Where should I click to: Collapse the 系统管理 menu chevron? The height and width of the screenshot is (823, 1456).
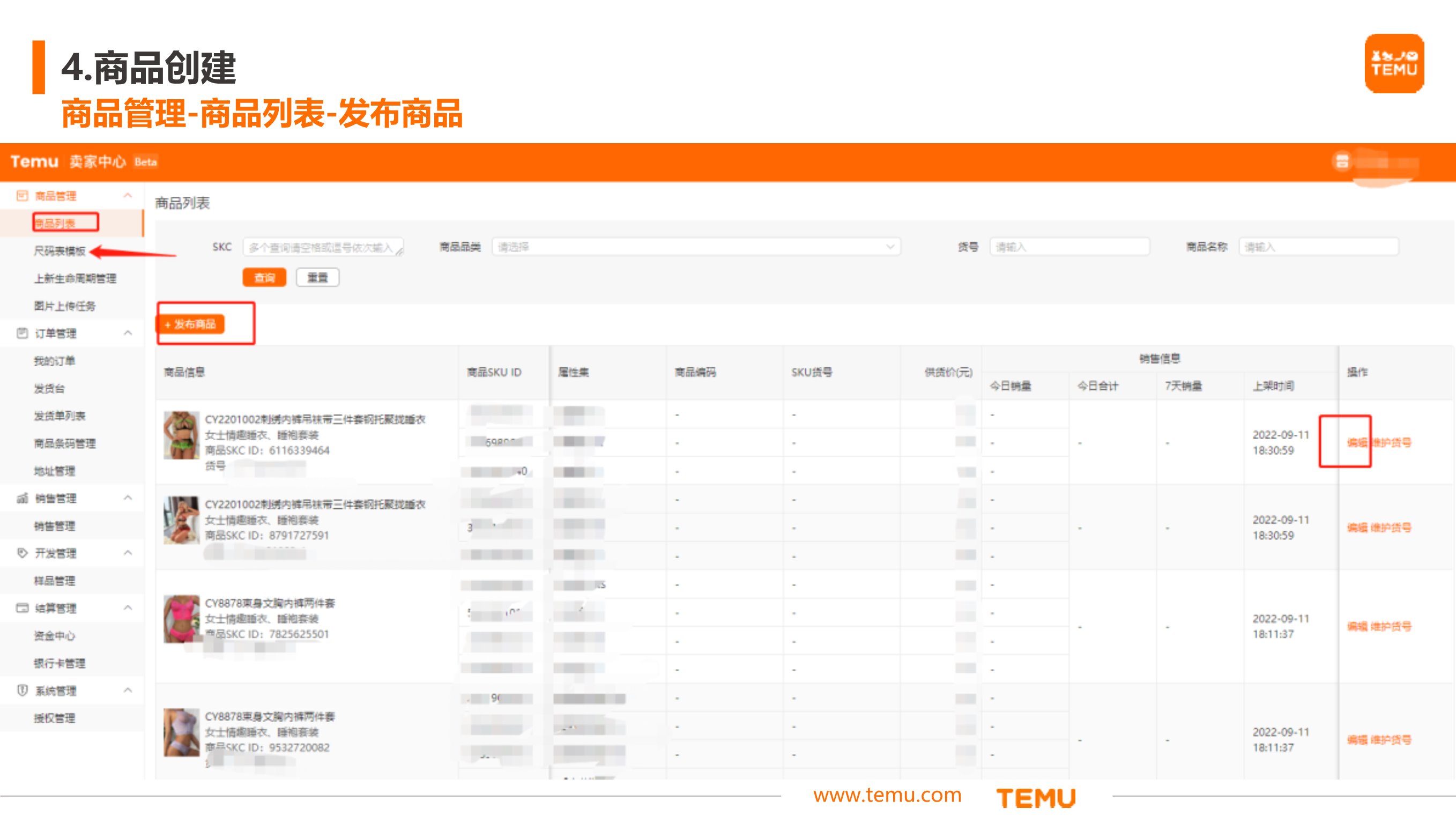tap(128, 690)
